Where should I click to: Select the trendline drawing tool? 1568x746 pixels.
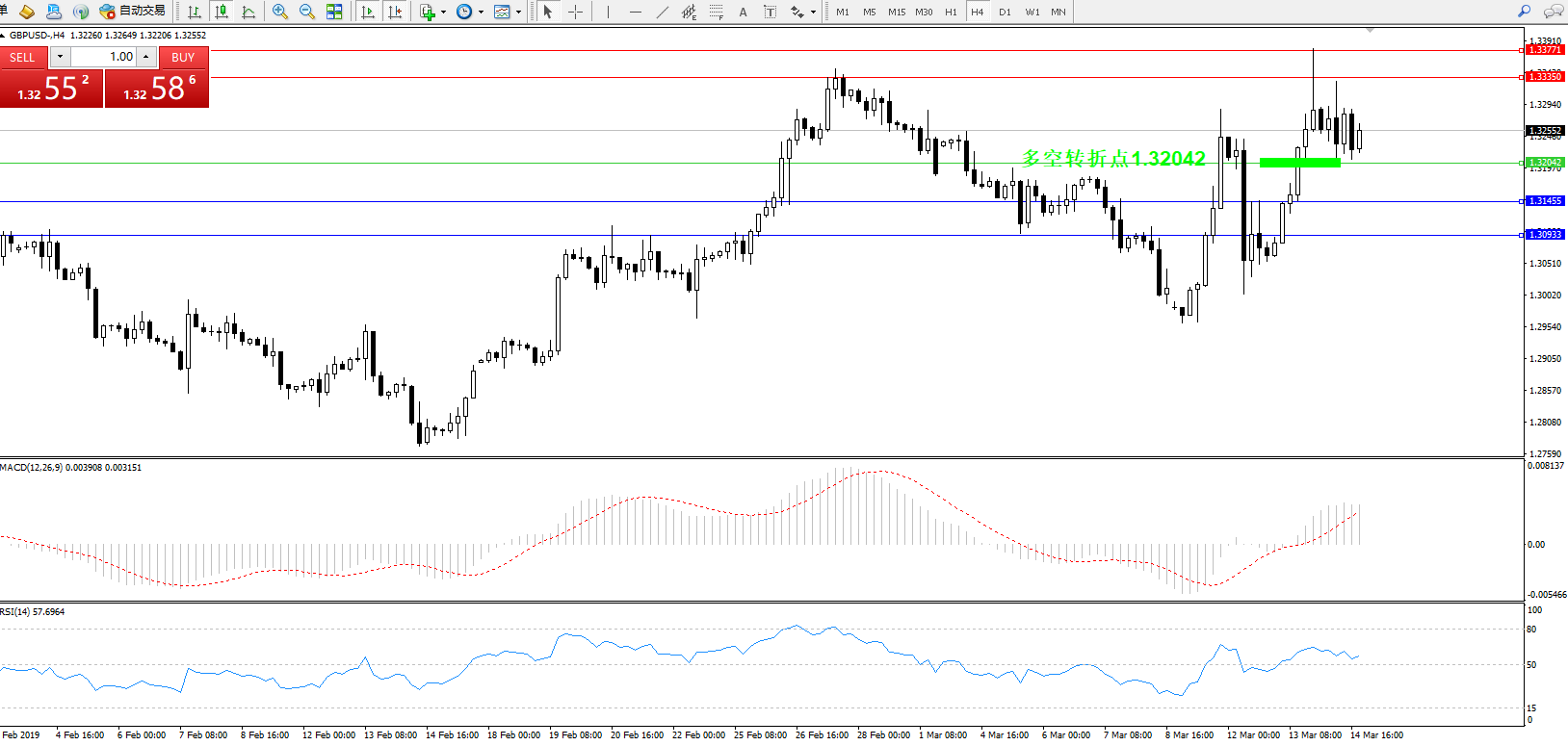pos(662,12)
